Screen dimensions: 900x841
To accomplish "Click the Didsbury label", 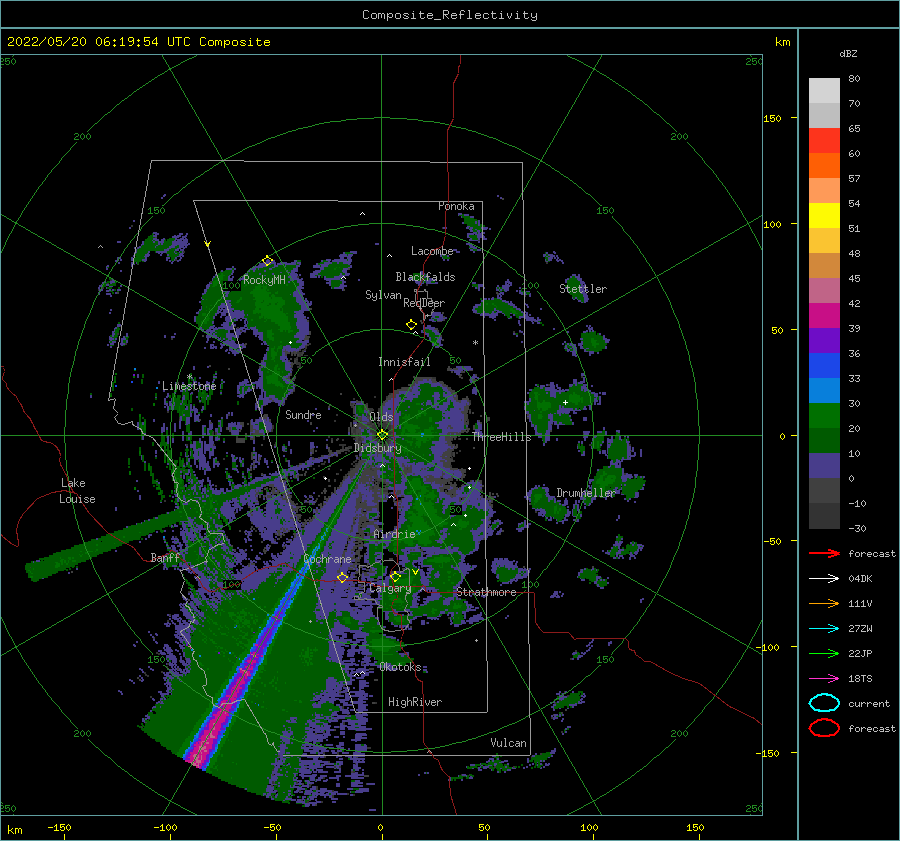I will 377,448.
